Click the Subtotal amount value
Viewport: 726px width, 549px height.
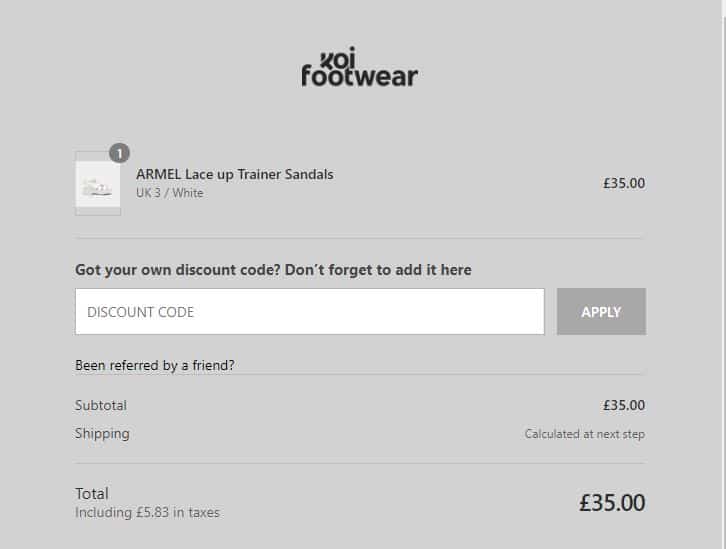click(x=623, y=405)
